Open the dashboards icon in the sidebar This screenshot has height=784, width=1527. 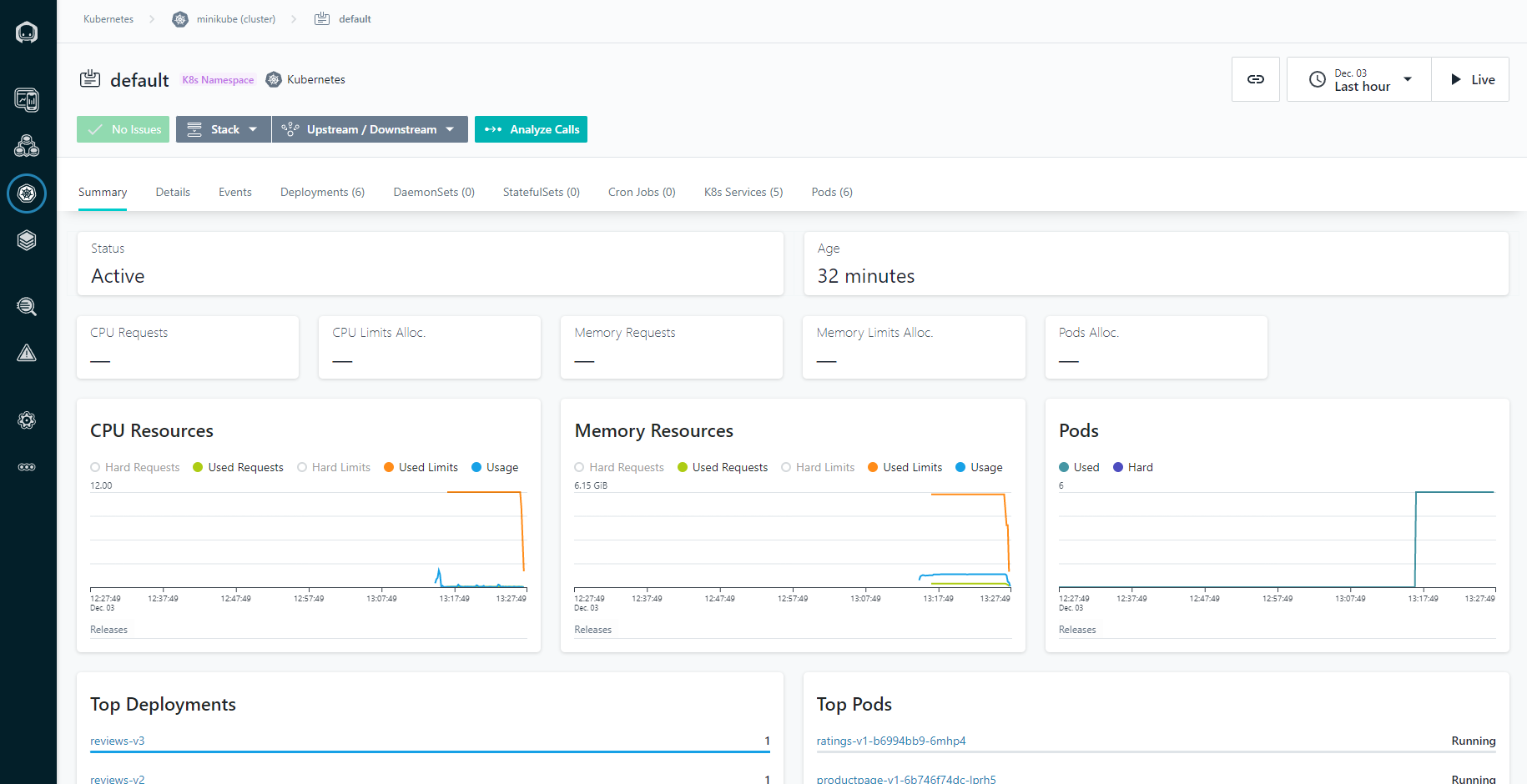coord(27,100)
